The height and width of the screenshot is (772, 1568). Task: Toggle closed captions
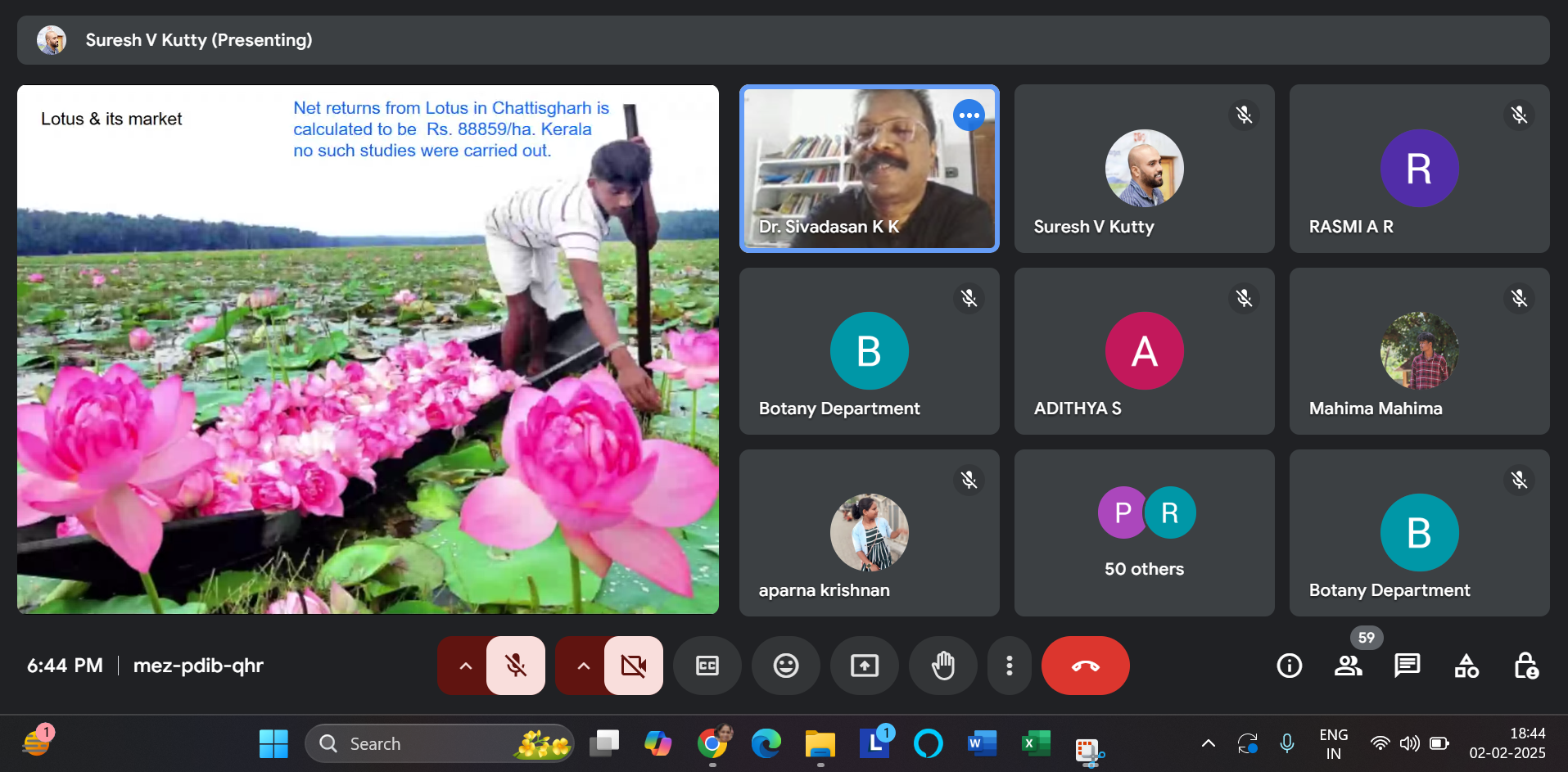point(707,666)
